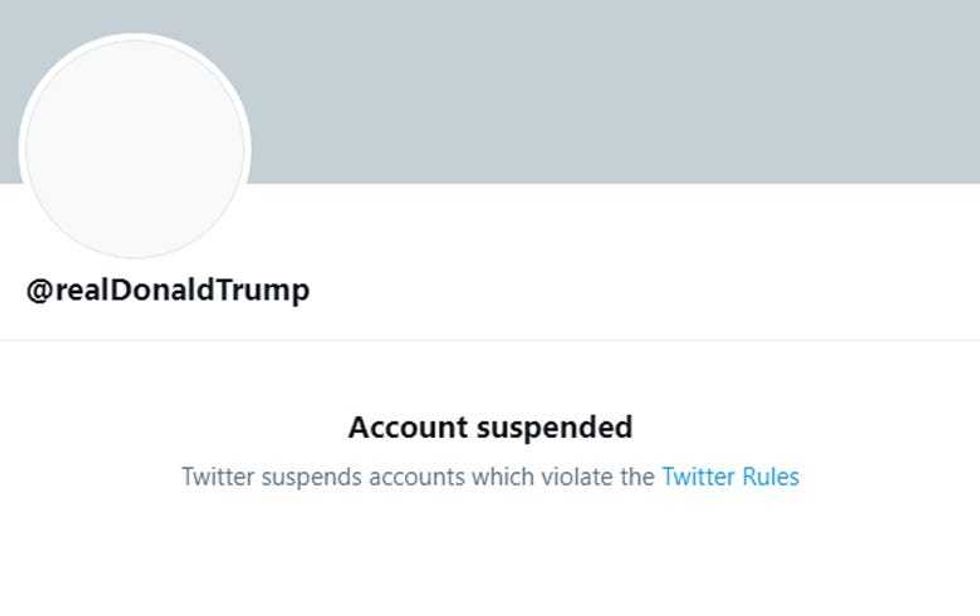Click the word Rules in the blue link
Screen dimensions: 980x616
769,478
